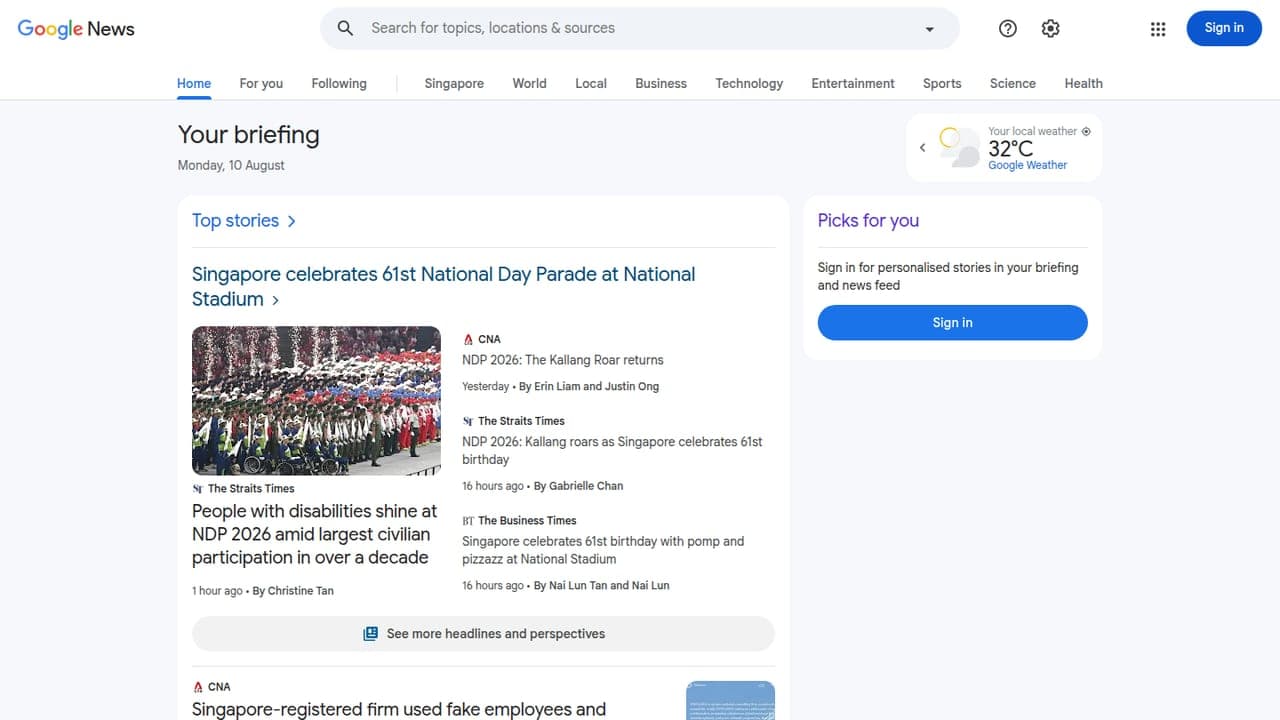Screen dimensions: 1280x720
Task: Click the Straits Times logo above the Kallang roars story
Action: point(468,422)
